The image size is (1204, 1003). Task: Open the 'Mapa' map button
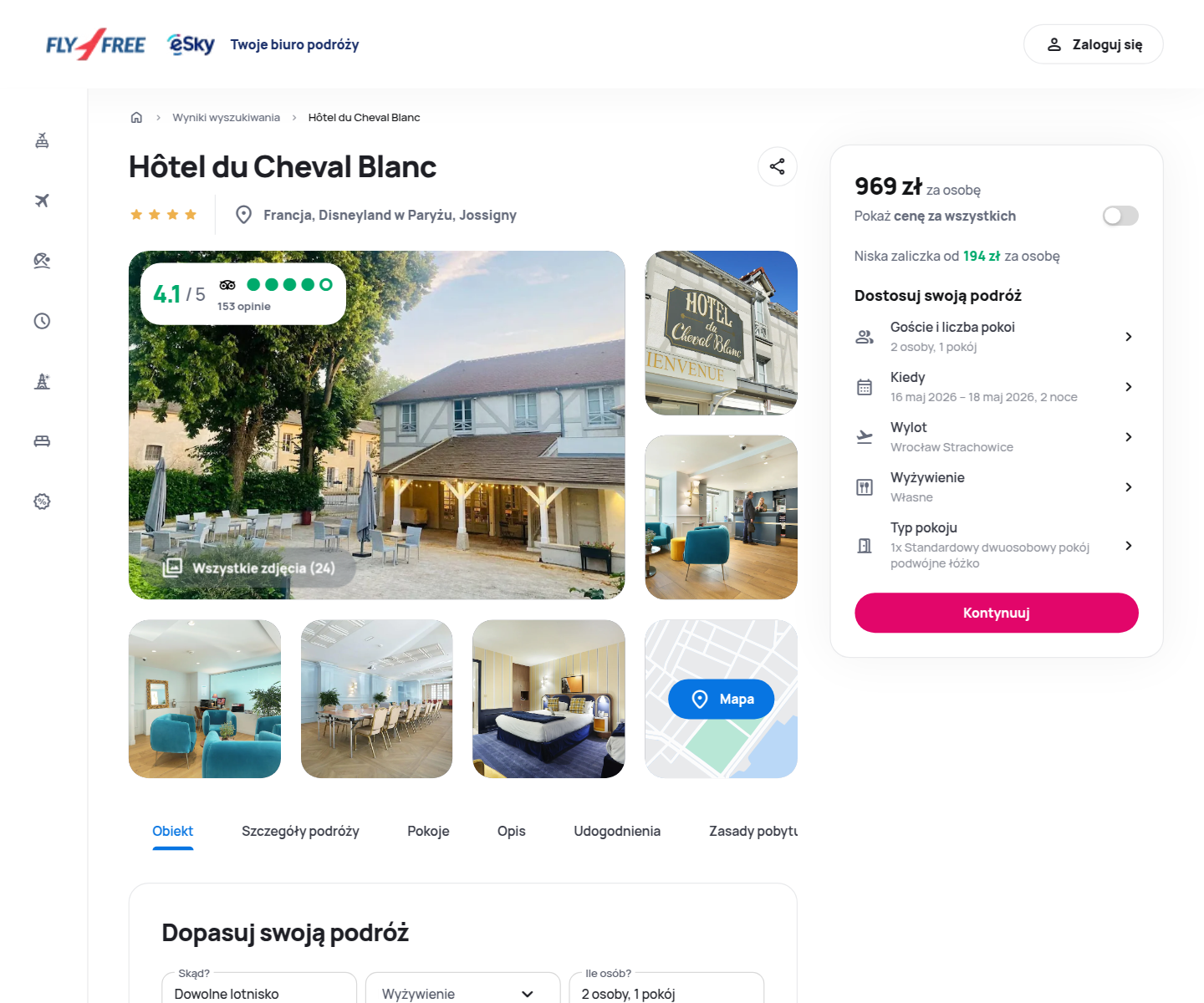pyautogui.click(x=721, y=699)
